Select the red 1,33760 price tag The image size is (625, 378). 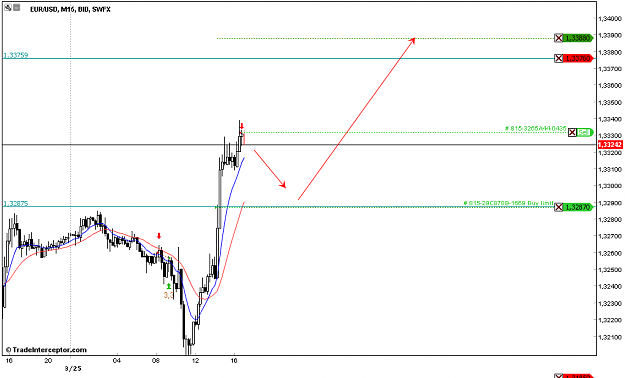[578, 59]
